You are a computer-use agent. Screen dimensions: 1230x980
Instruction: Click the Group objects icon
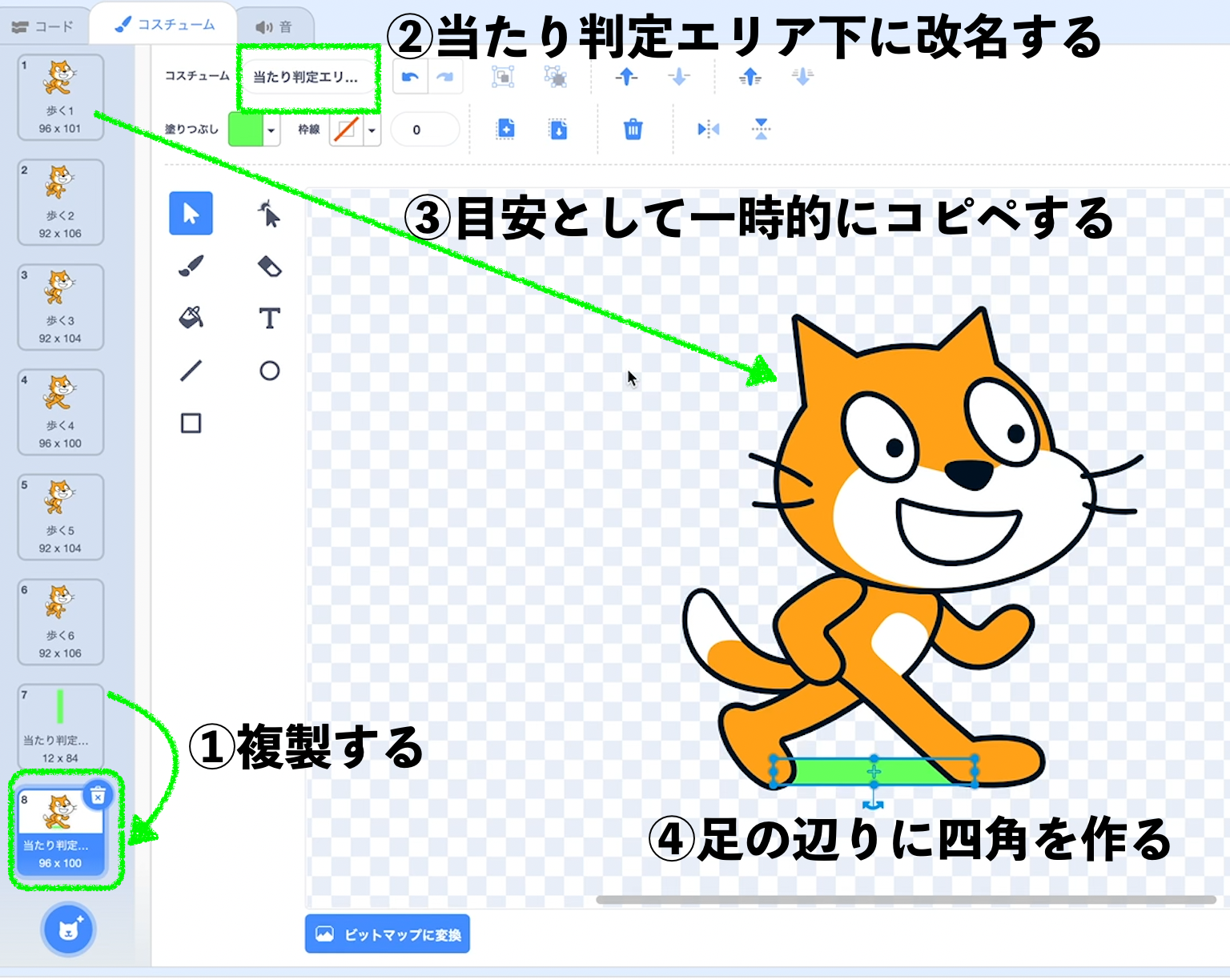503,77
